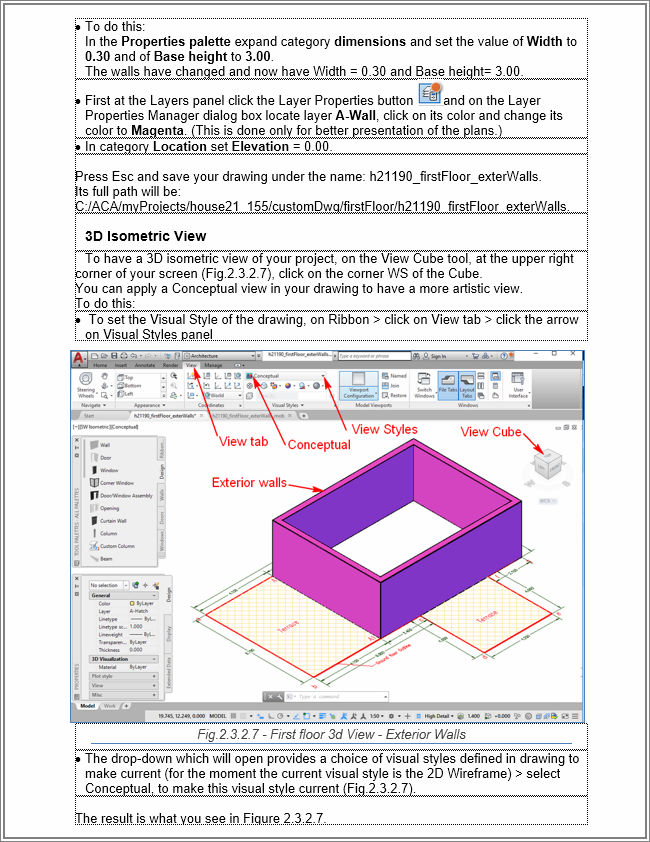Switch to the Render ribbon tab

(170, 365)
